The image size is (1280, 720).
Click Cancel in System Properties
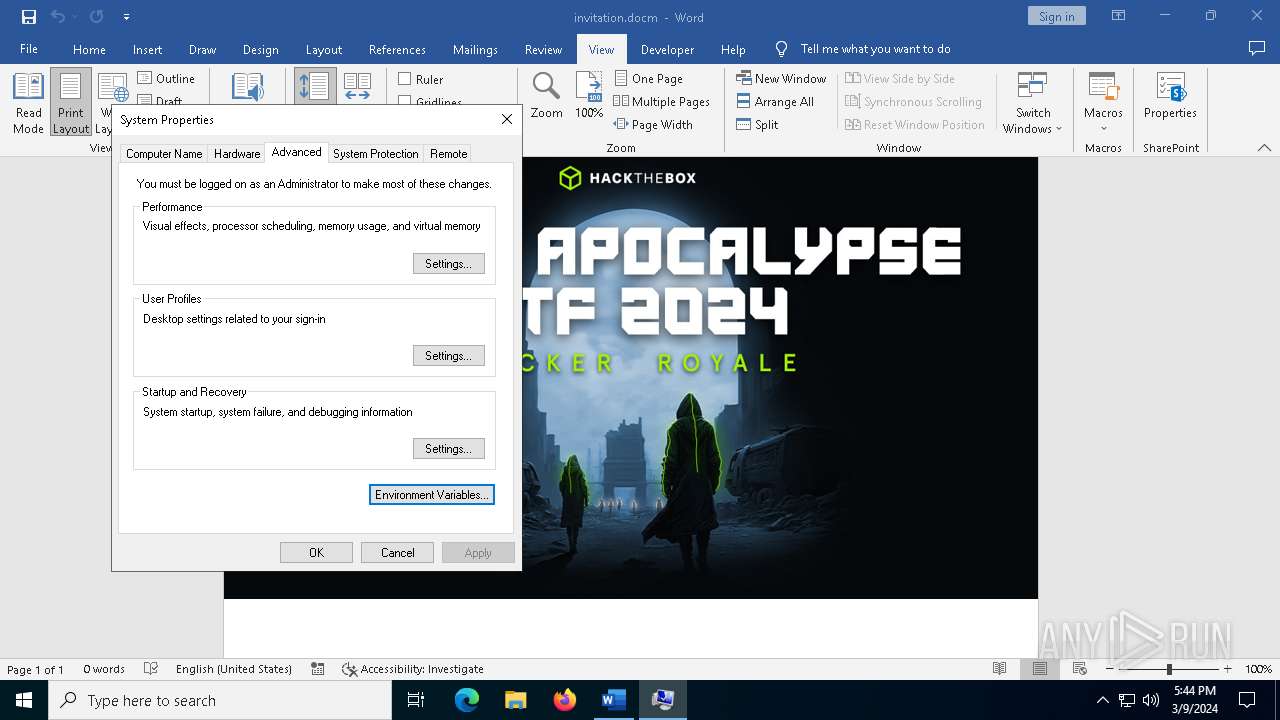click(x=397, y=552)
